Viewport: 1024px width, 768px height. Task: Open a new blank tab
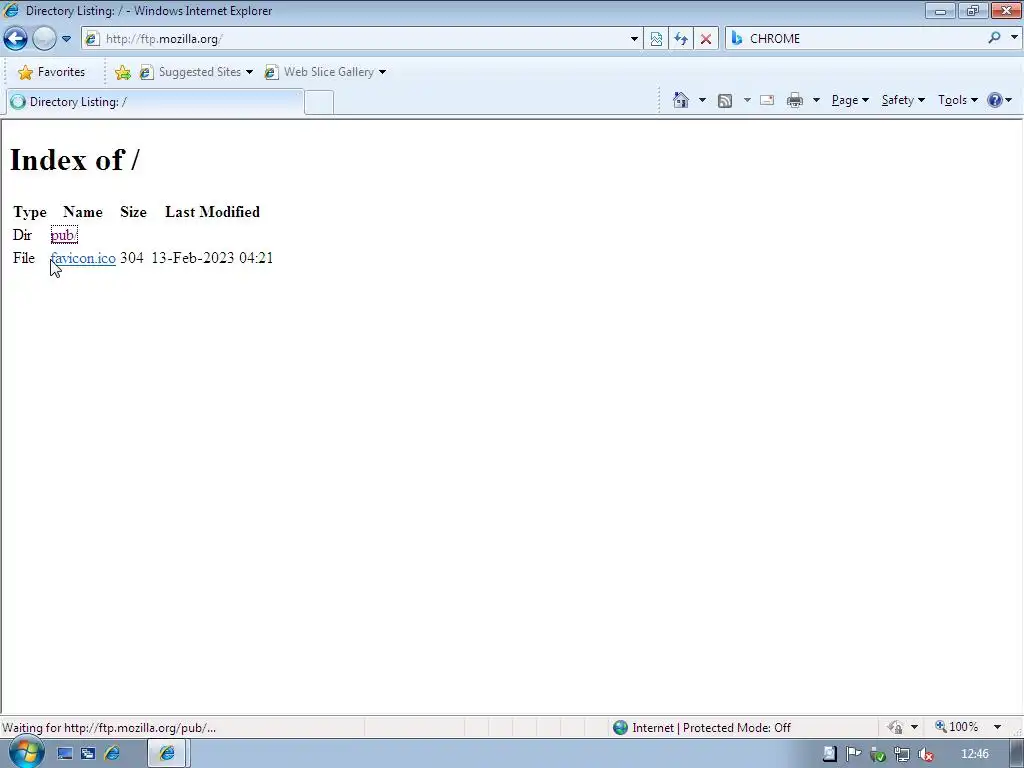coord(319,103)
